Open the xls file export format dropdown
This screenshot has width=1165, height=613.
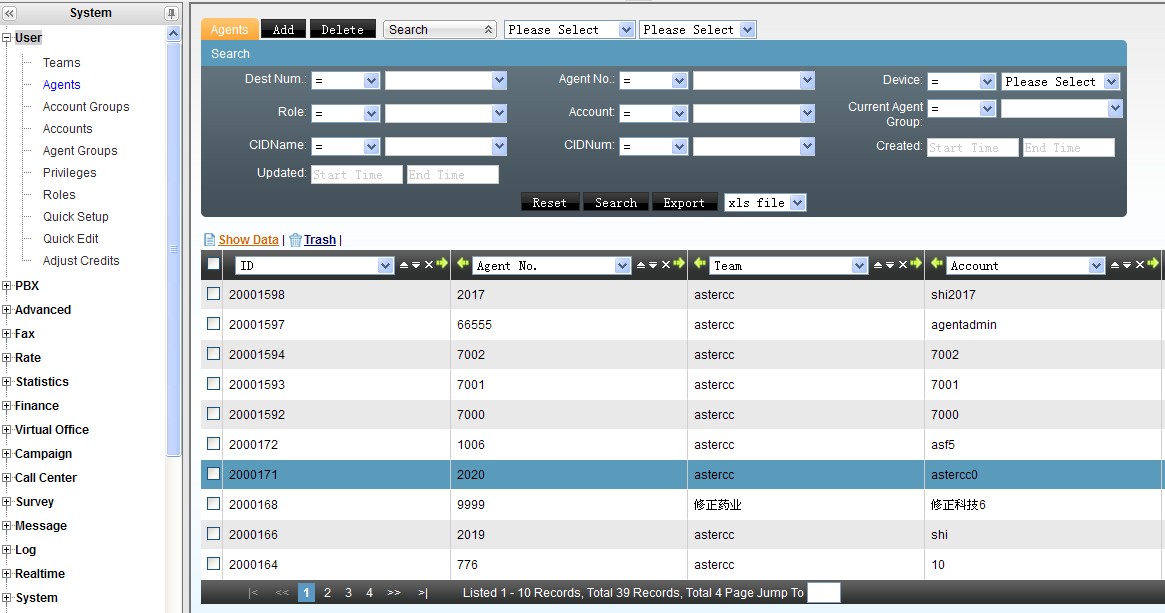pos(797,203)
